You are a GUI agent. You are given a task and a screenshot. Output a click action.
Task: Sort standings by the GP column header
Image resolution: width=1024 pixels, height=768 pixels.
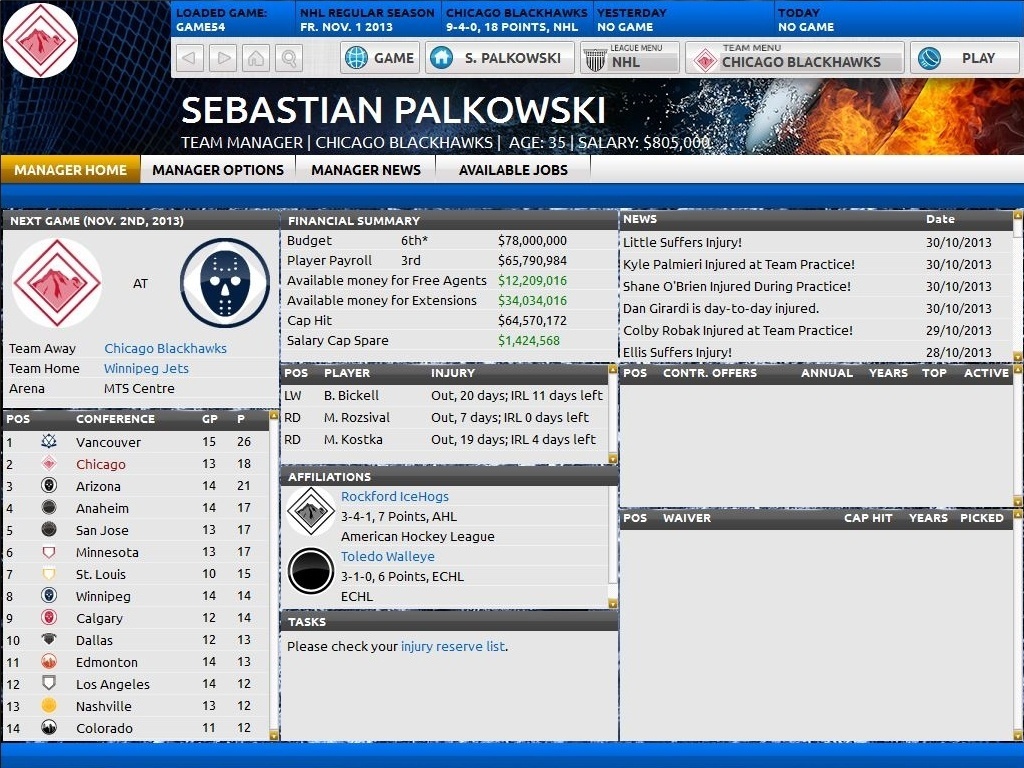[210, 419]
